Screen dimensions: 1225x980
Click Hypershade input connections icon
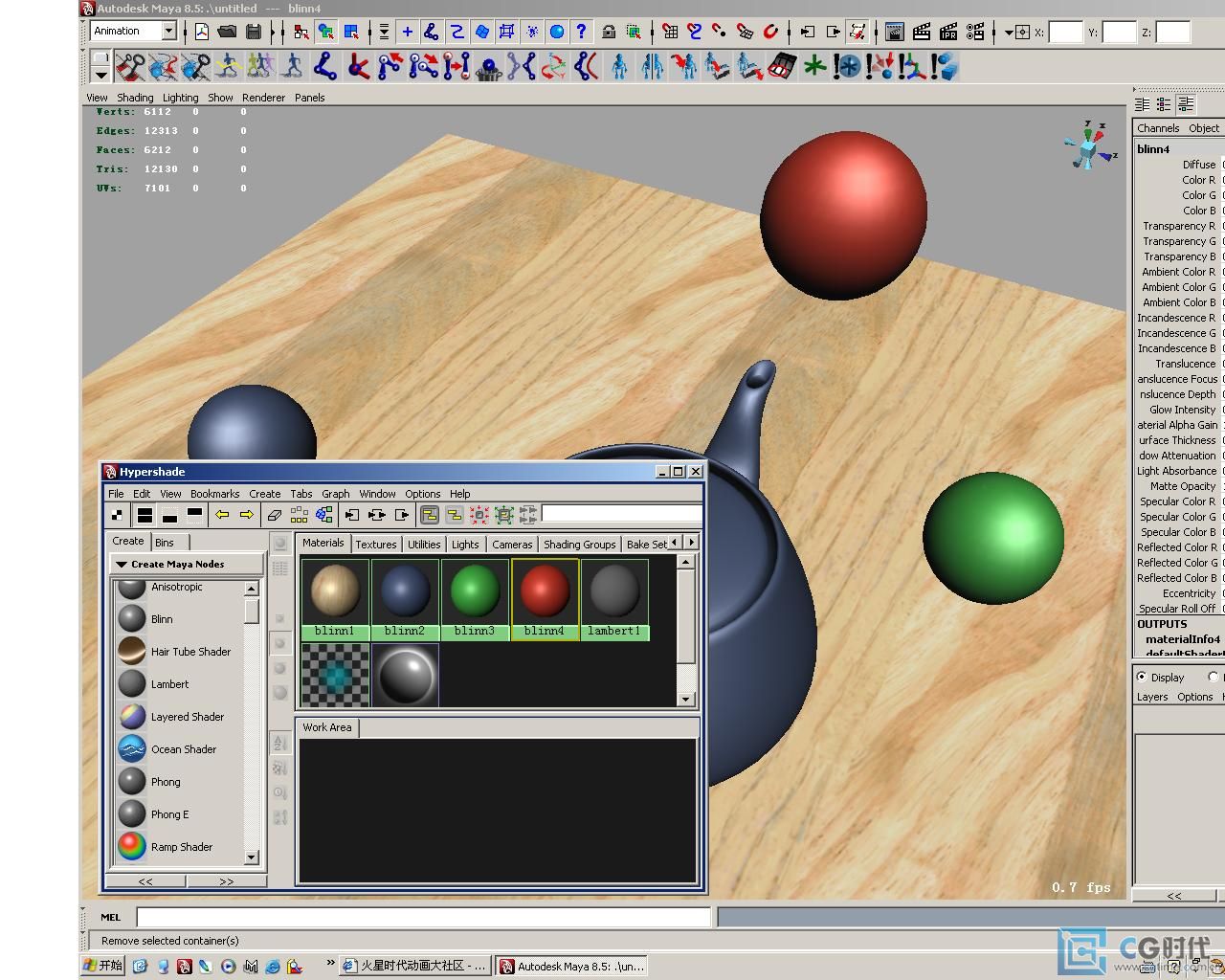pyautogui.click(x=351, y=515)
